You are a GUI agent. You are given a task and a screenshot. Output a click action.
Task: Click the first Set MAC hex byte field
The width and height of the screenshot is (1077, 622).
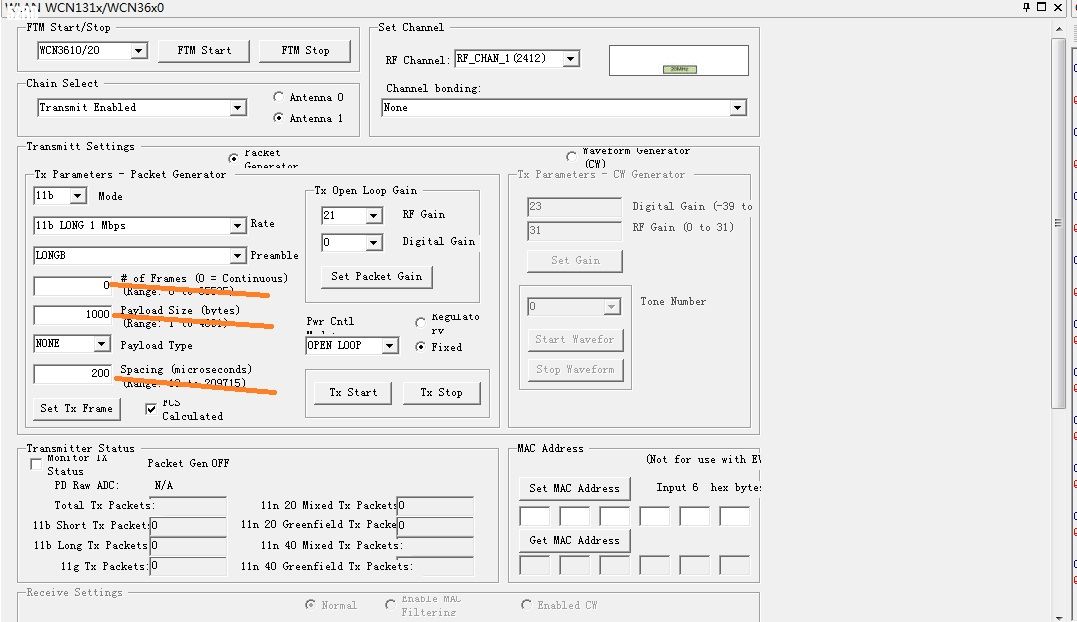pos(534,516)
